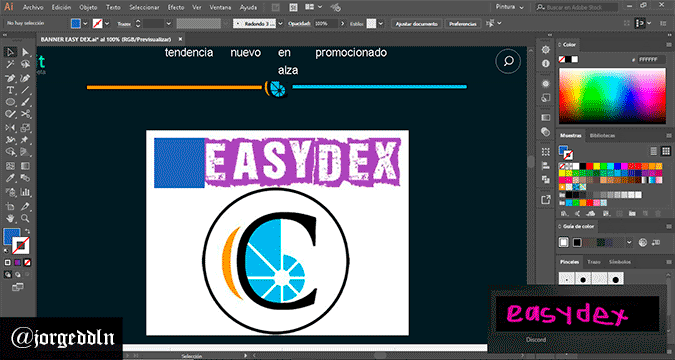Screen dimensions: 675x360
Task: Switch Muestras panel to thumbnail grid view
Action: click(x=666, y=151)
